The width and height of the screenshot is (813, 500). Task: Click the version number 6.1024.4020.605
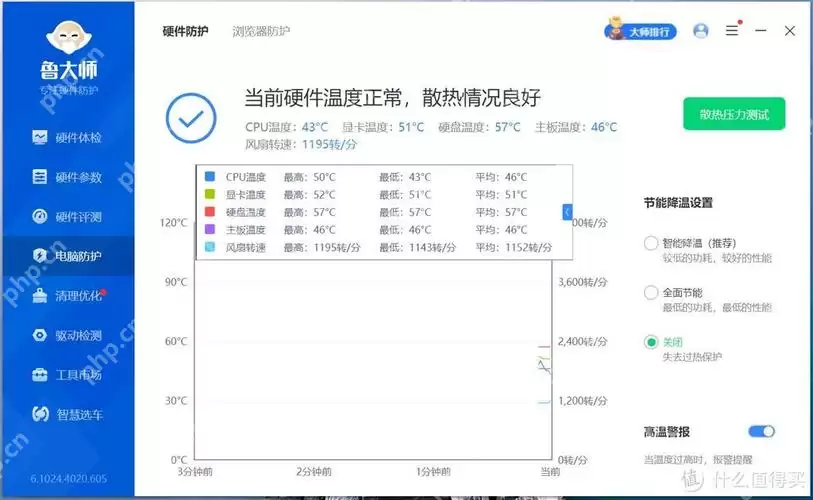68,478
